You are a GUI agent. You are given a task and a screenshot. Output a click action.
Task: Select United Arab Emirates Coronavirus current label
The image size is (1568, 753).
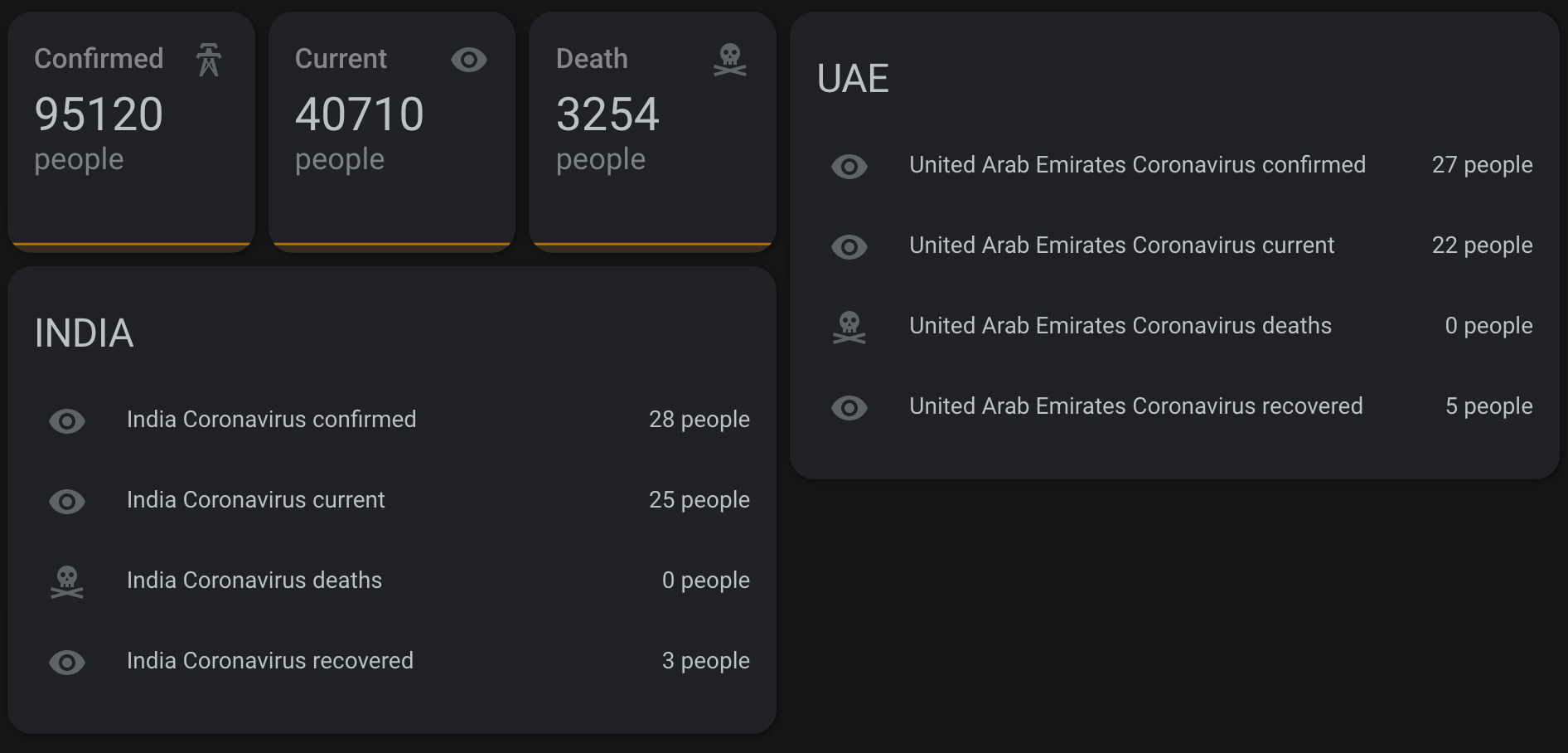tap(1121, 245)
